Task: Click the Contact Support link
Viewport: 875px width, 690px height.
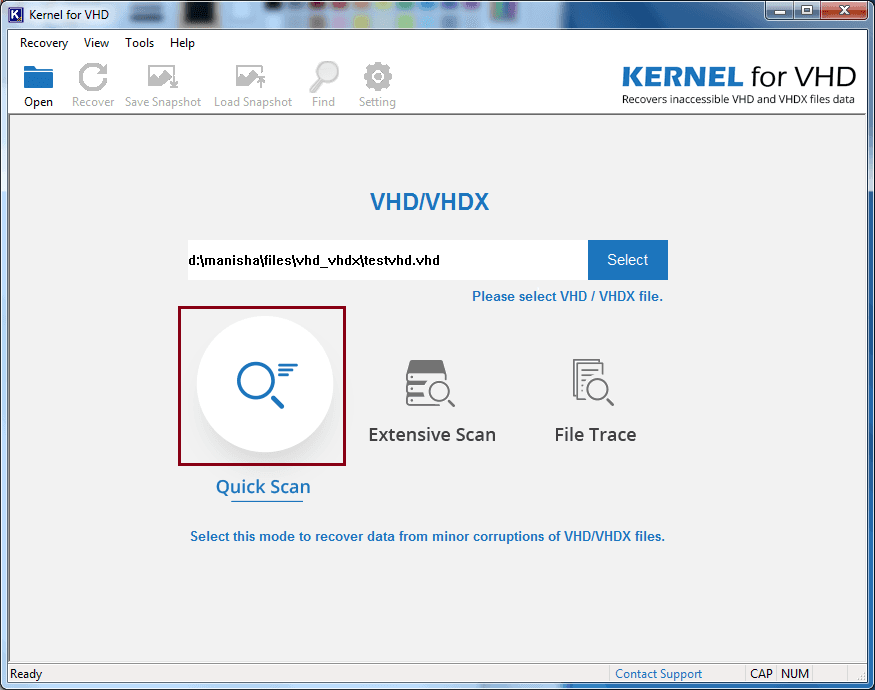Action: pyautogui.click(x=658, y=674)
